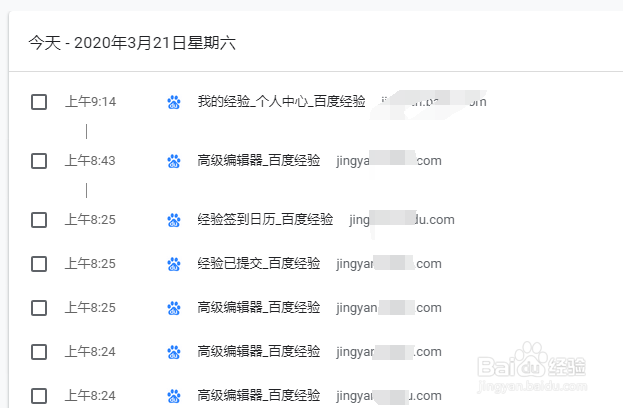Open the 经验签到日历_百度经验 page link
This screenshot has height=408, width=623.
pyautogui.click(x=265, y=220)
